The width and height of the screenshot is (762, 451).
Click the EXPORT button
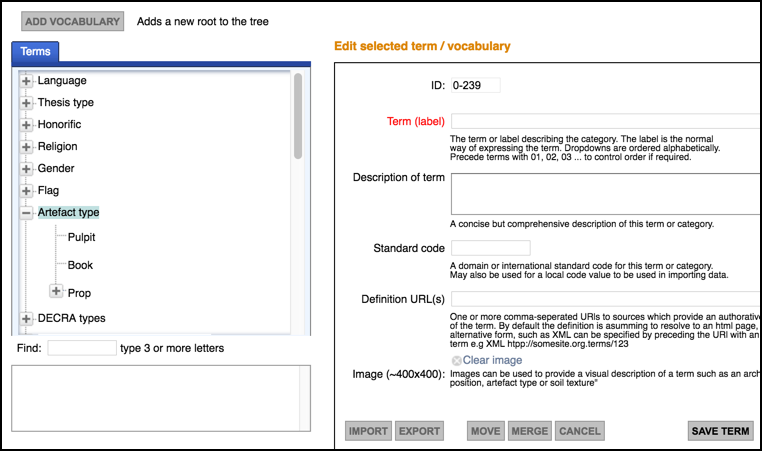419,431
